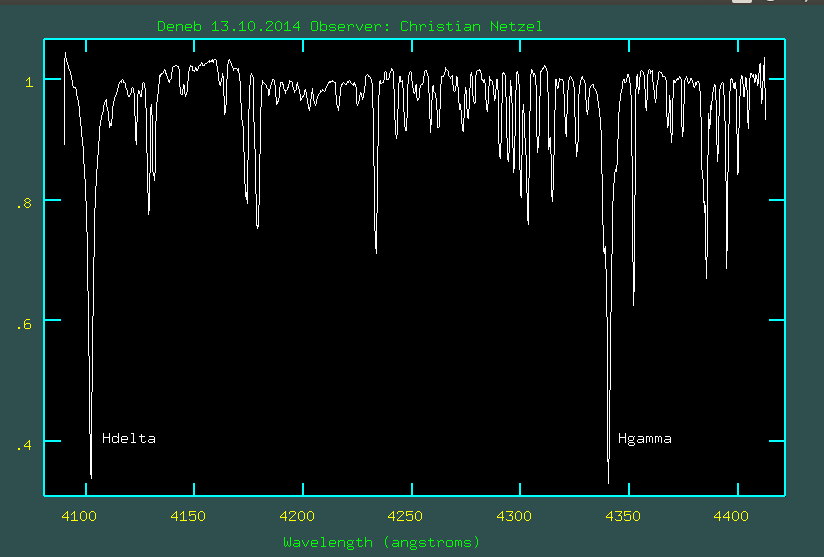Click the Hdelta line label

coord(129,438)
